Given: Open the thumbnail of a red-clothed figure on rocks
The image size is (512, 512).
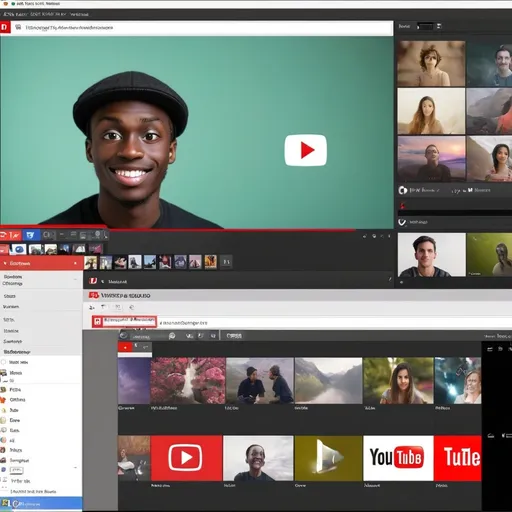Looking at the screenshot, I should (489, 111).
